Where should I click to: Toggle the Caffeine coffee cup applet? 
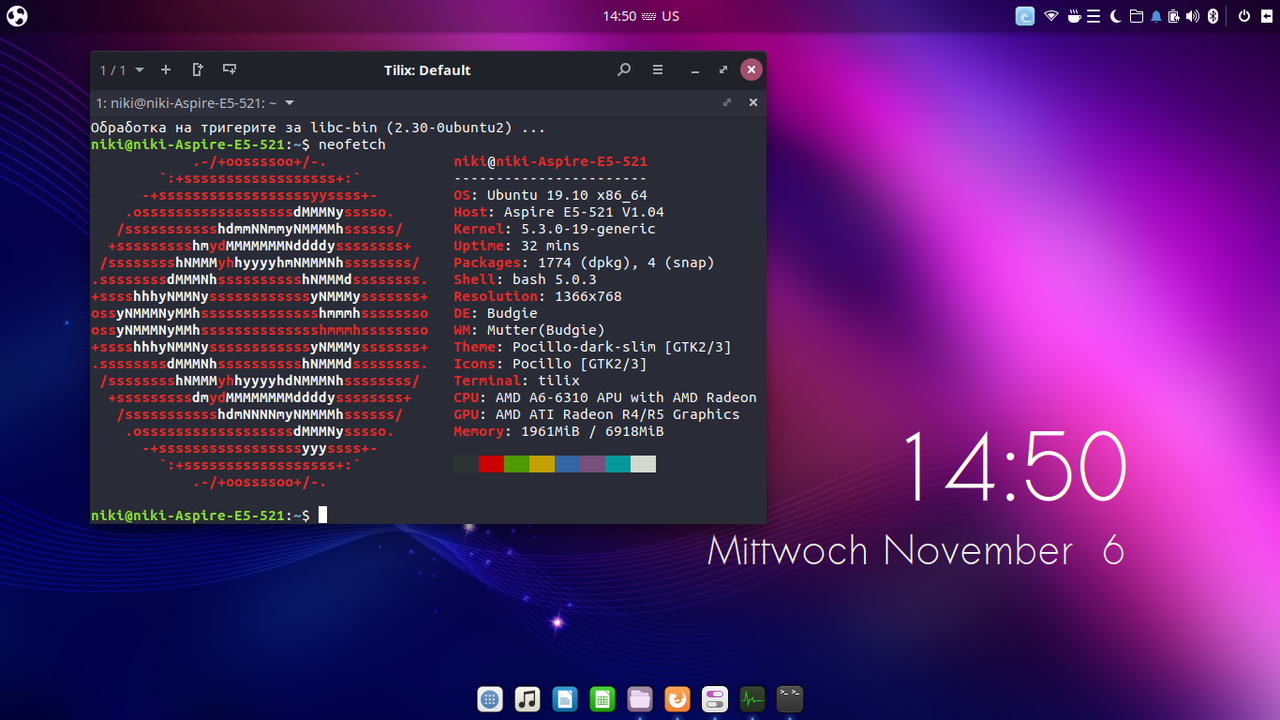(x=1074, y=16)
